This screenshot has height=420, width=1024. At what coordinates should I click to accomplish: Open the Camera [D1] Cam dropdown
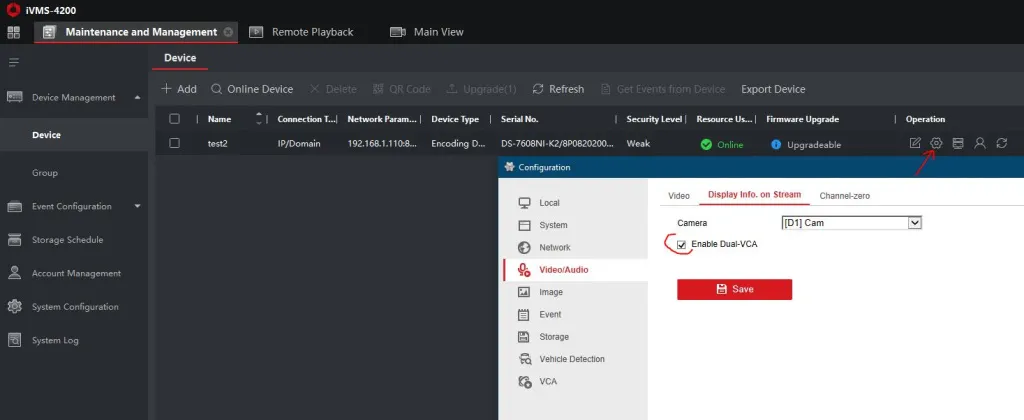click(914, 222)
